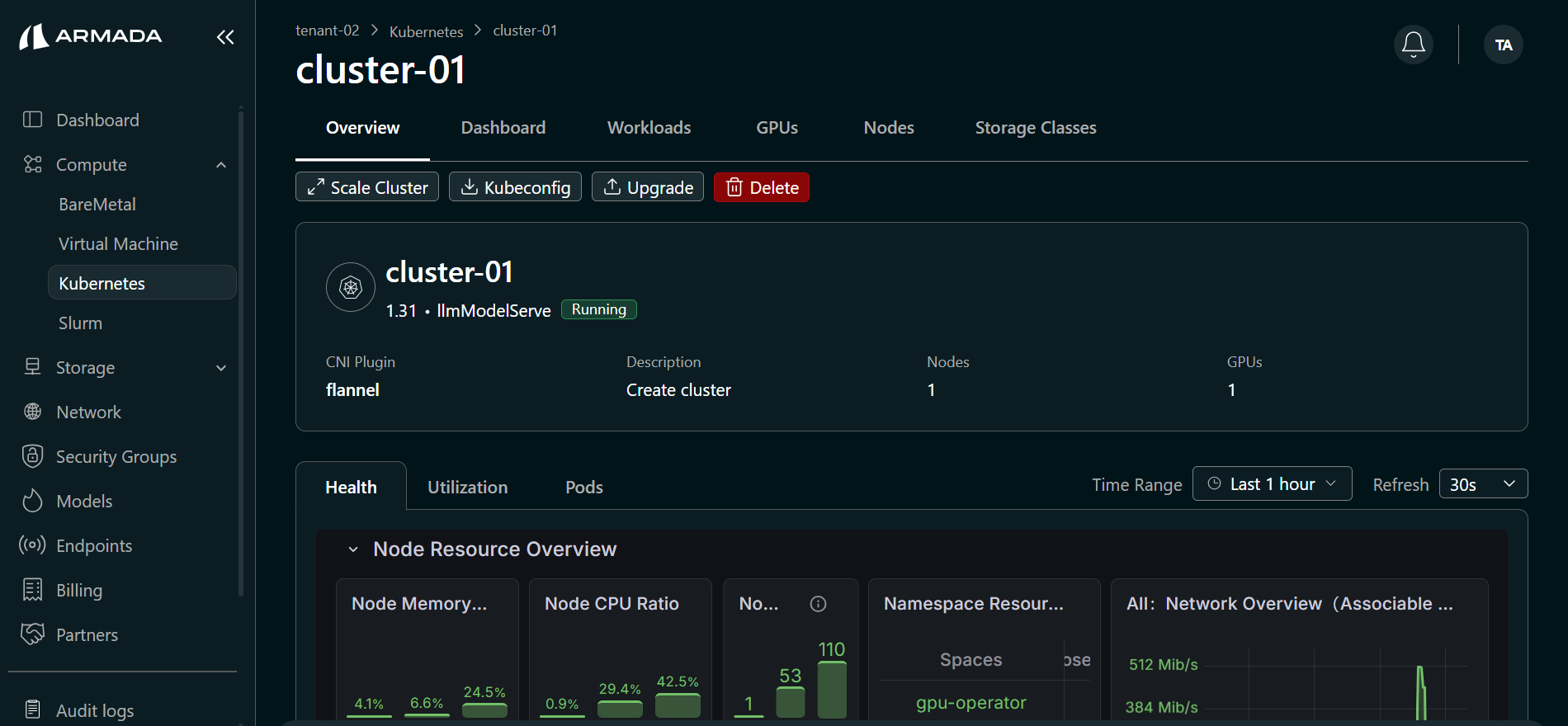1568x726 pixels.
Task: Click the Endpoints broadcast icon
Action: (x=32, y=545)
